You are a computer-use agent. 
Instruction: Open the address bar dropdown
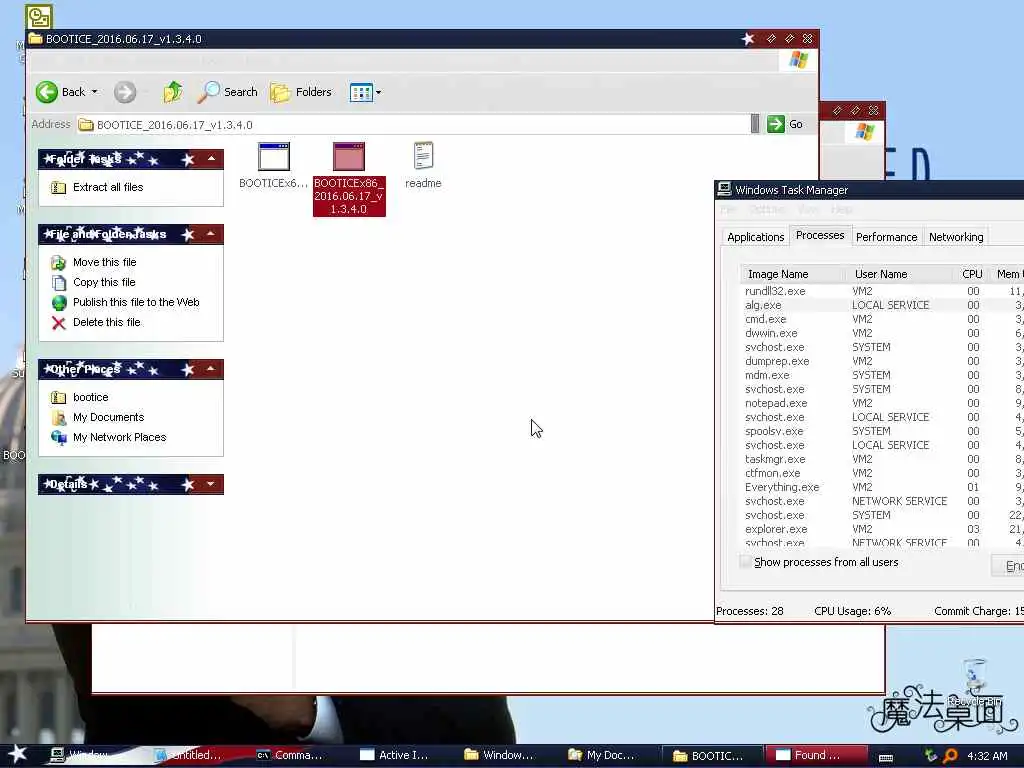point(755,124)
